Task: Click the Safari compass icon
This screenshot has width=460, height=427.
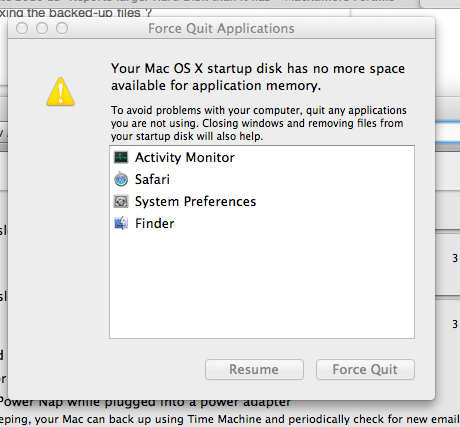Action: coord(121,179)
